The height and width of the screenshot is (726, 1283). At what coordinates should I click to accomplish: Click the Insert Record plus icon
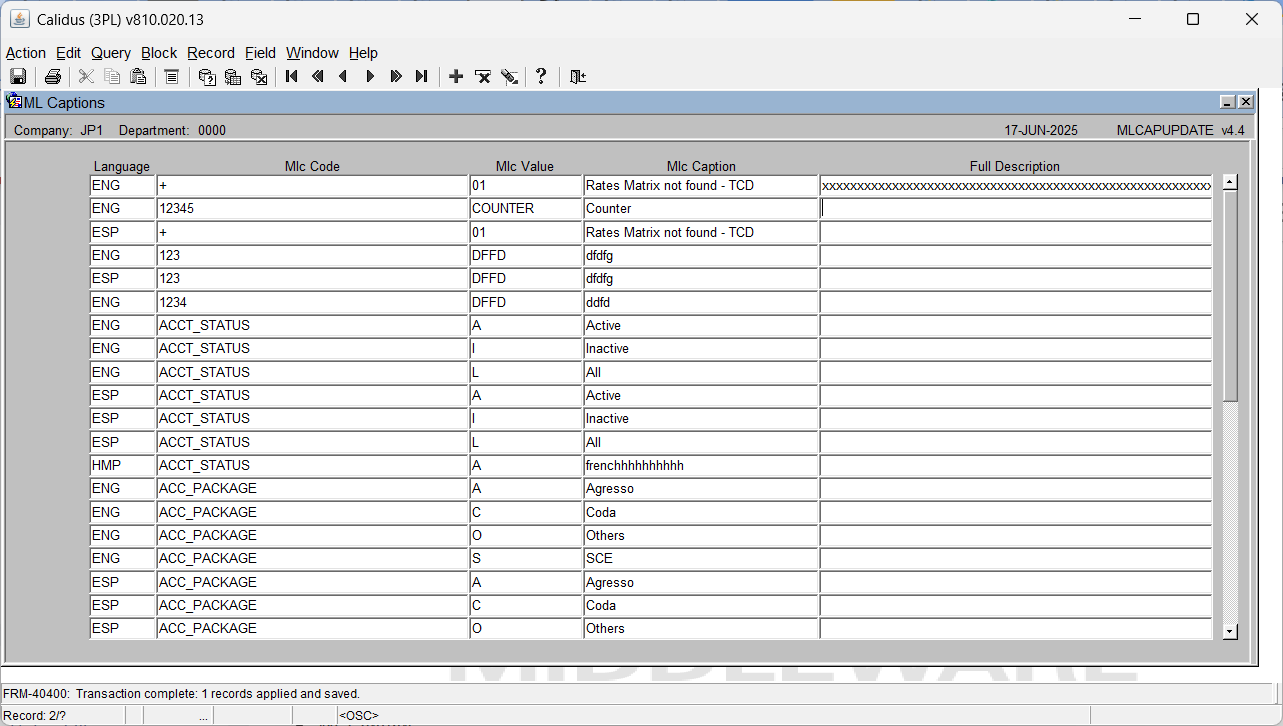coord(456,77)
